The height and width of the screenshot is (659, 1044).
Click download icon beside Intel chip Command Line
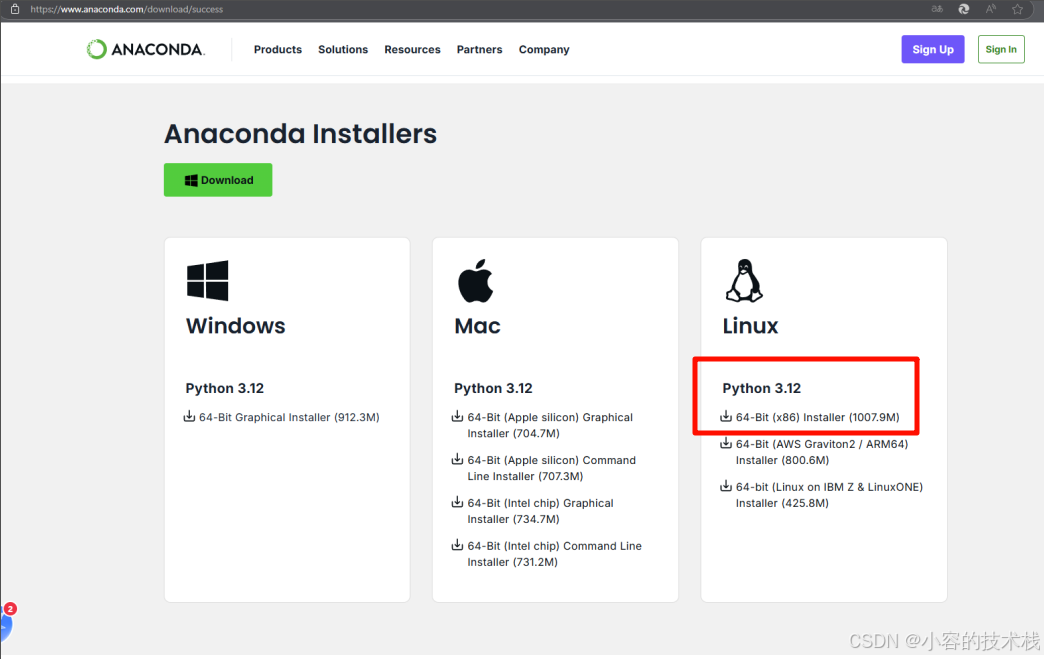click(x=457, y=545)
